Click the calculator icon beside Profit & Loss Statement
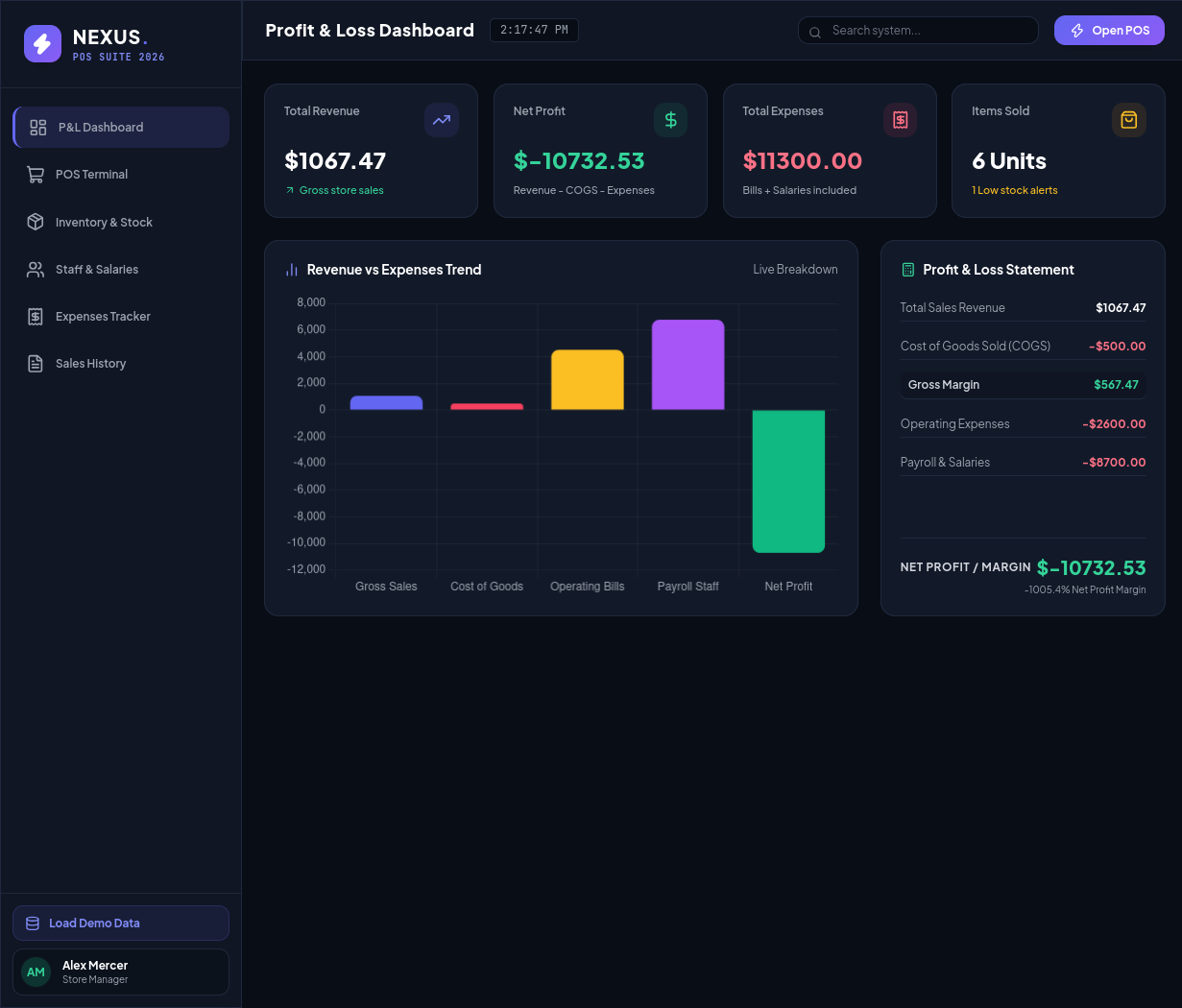 coord(908,271)
